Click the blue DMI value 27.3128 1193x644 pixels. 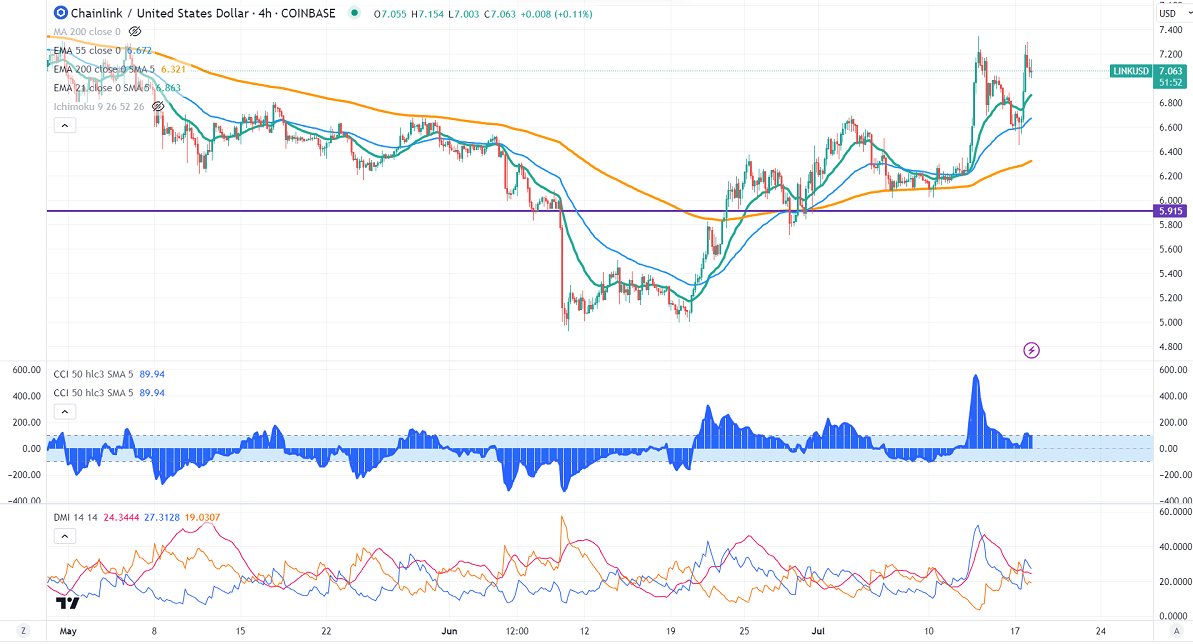161,518
